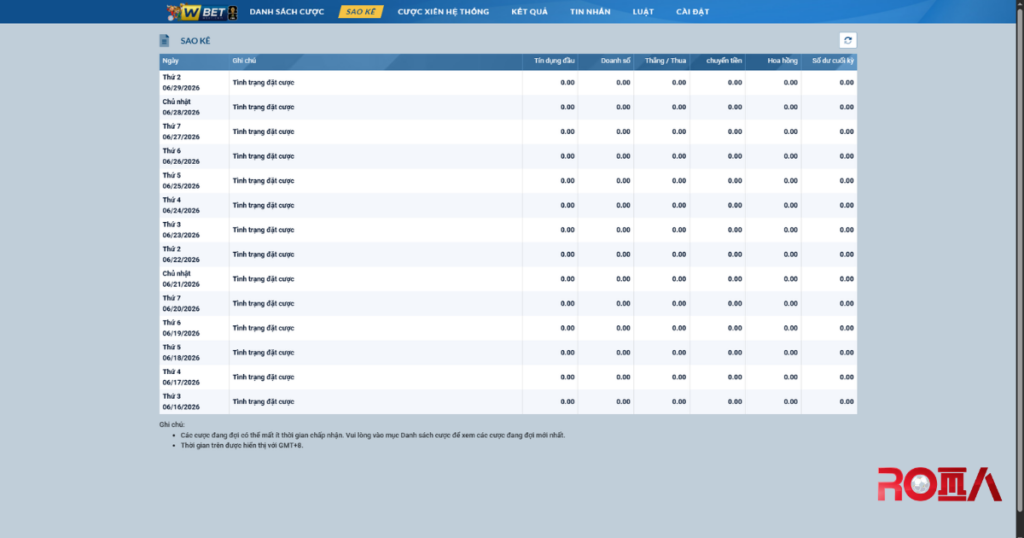Viewport: 1024px width, 538px height.
Task: Click Hoa hồng value for 06/16/2026
Action: point(790,402)
